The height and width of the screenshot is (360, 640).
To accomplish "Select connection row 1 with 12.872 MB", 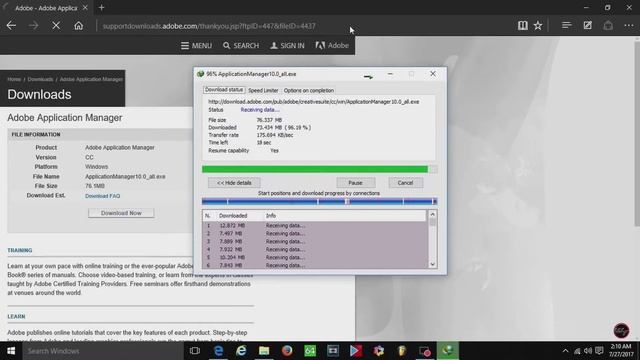I will [x=315, y=225].
